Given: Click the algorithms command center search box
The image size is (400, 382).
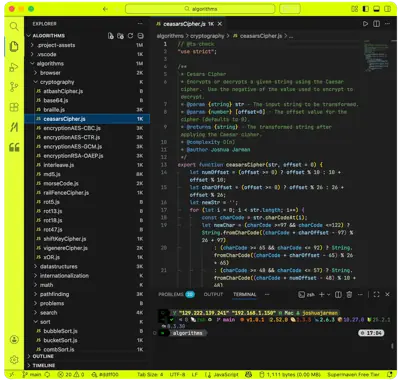Looking at the screenshot, I should tap(200, 9).
